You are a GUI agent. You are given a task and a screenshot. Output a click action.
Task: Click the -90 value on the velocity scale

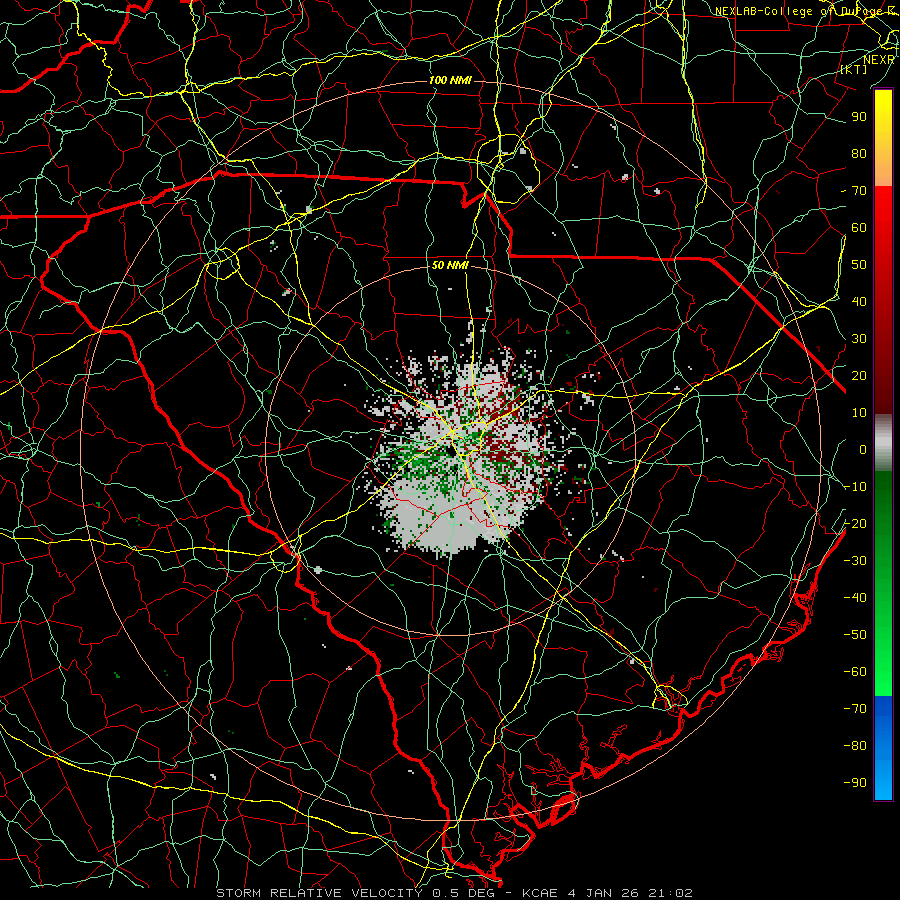[x=855, y=783]
